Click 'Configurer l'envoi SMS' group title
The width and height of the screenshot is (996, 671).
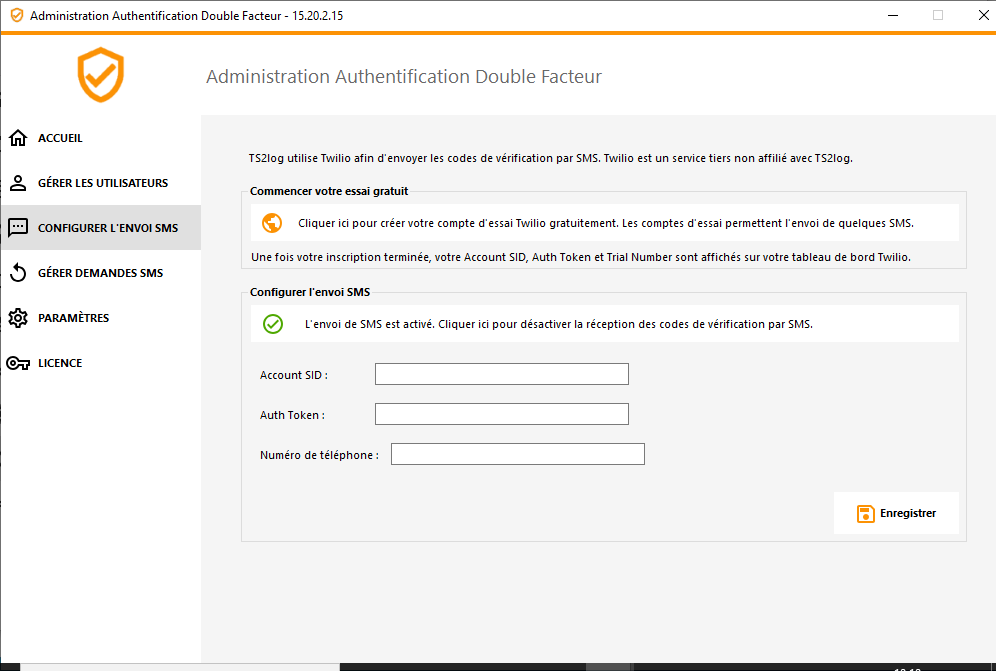pos(310,292)
